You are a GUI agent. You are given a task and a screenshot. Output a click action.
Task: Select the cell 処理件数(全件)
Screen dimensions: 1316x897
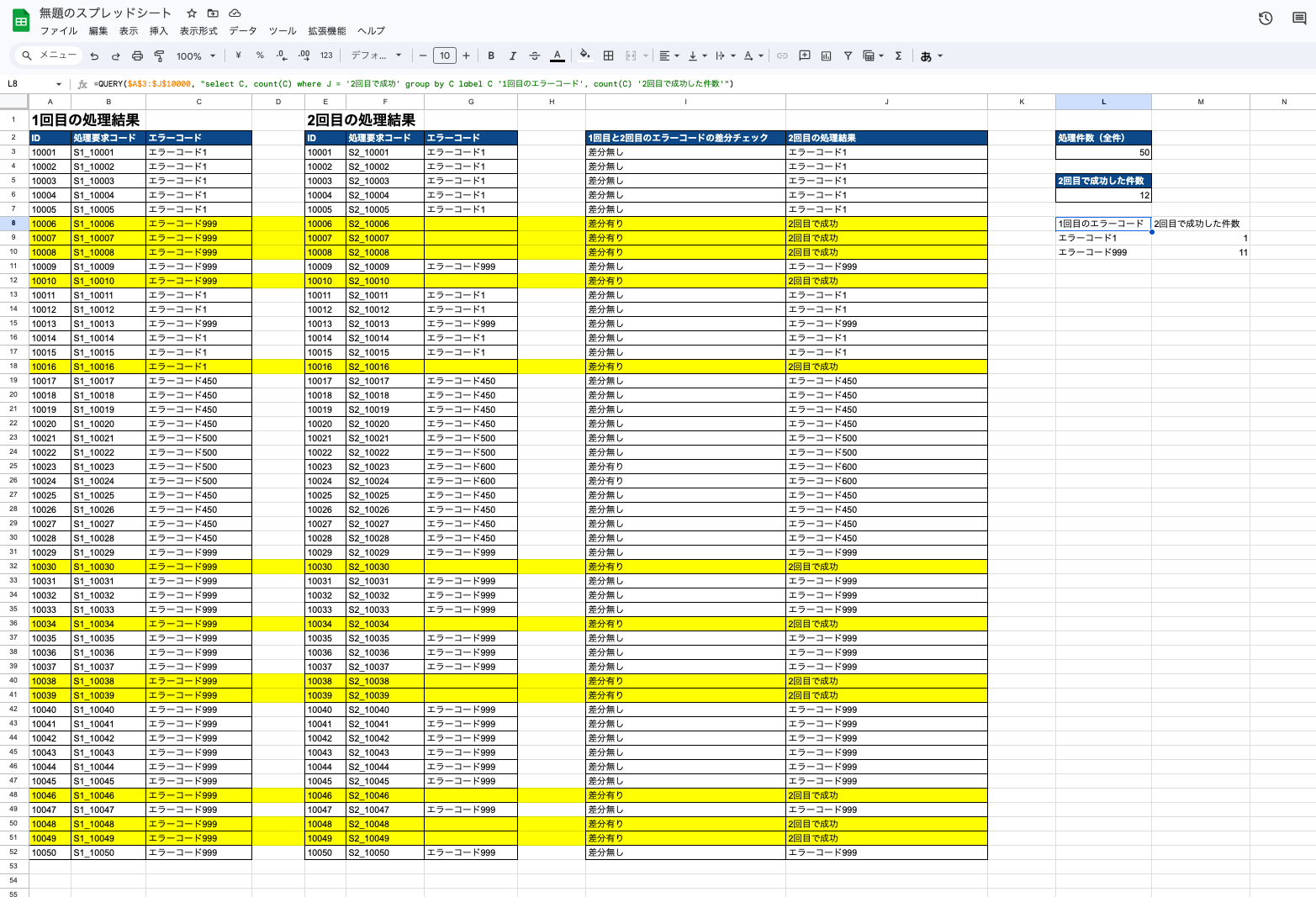(x=1103, y=138)
